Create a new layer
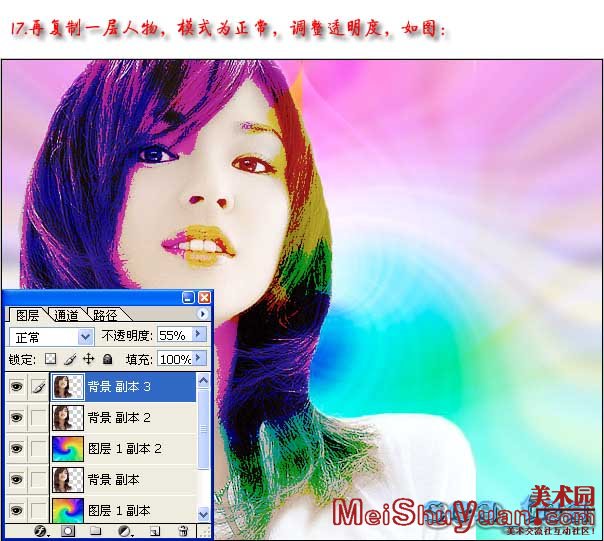This screenshot has width=604, height=541. click(x=155, y=531)
